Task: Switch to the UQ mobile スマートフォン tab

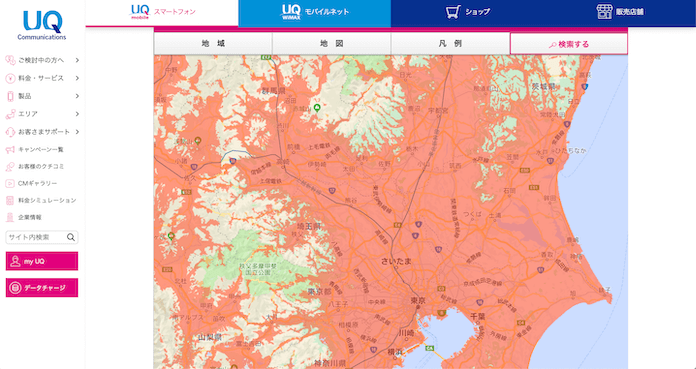Action: (x=162, y=13)
